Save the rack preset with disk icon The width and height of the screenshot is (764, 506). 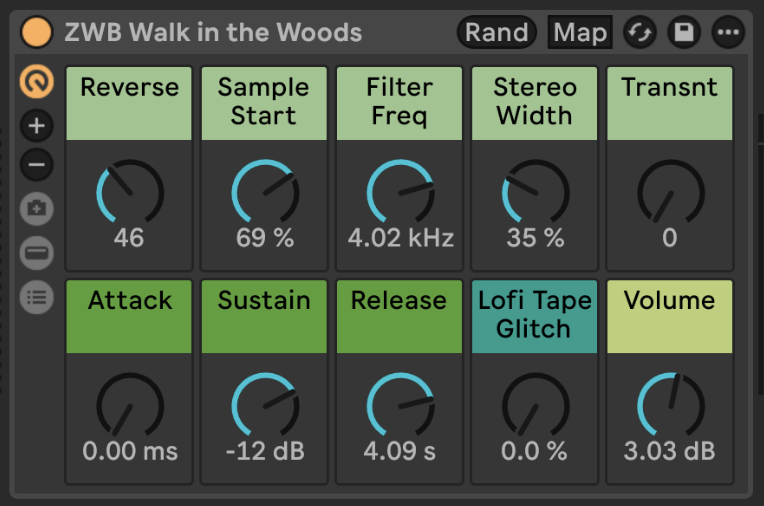click(x=684, y=32)
